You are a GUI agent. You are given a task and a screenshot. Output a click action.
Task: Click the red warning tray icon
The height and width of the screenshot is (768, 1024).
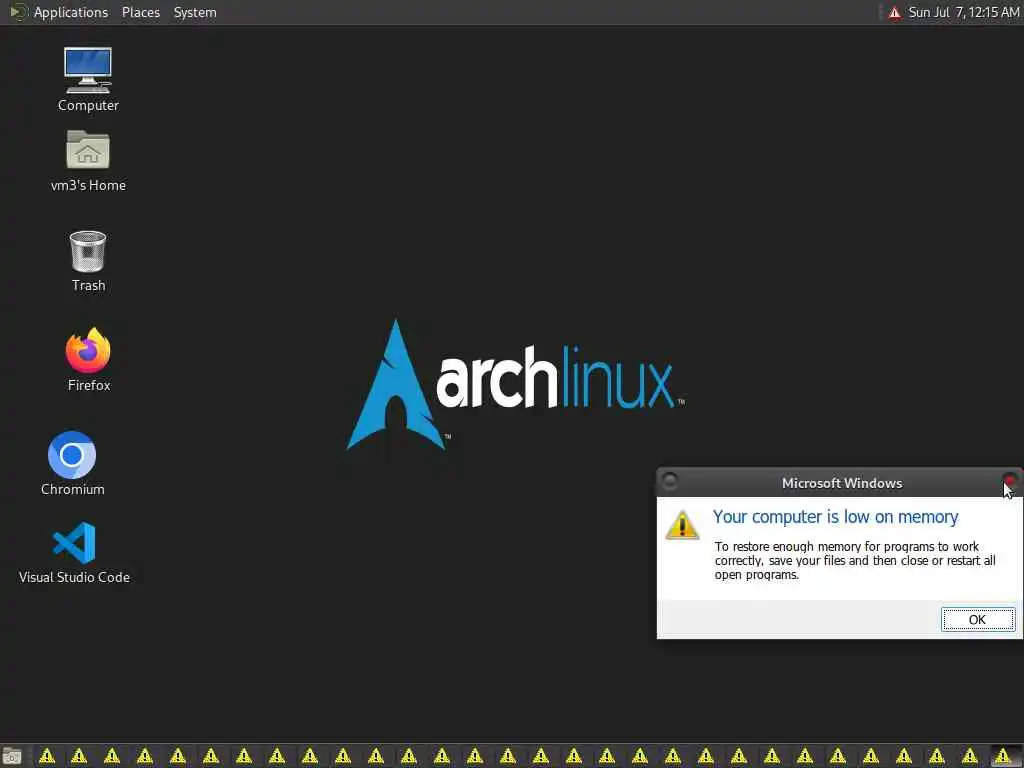[x=894, y=12]
